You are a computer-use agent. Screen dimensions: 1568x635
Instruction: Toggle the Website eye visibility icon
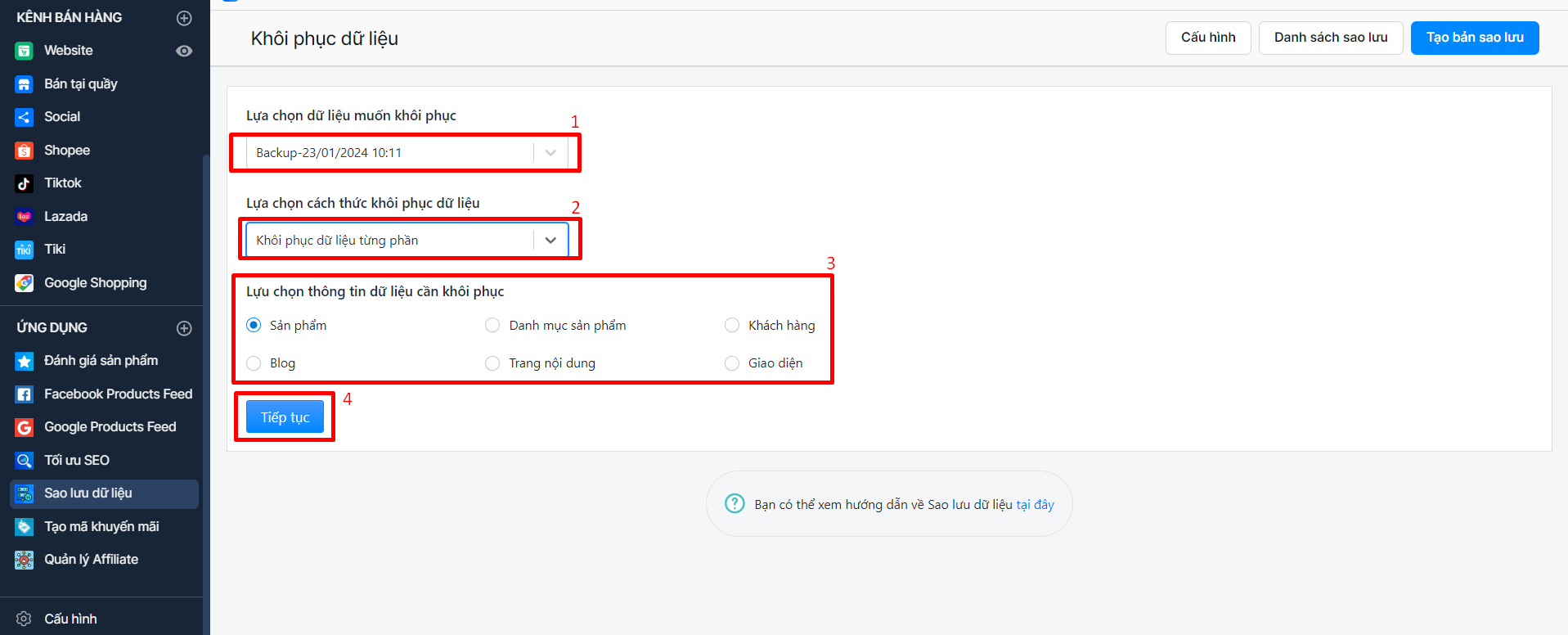click(184, 51)
